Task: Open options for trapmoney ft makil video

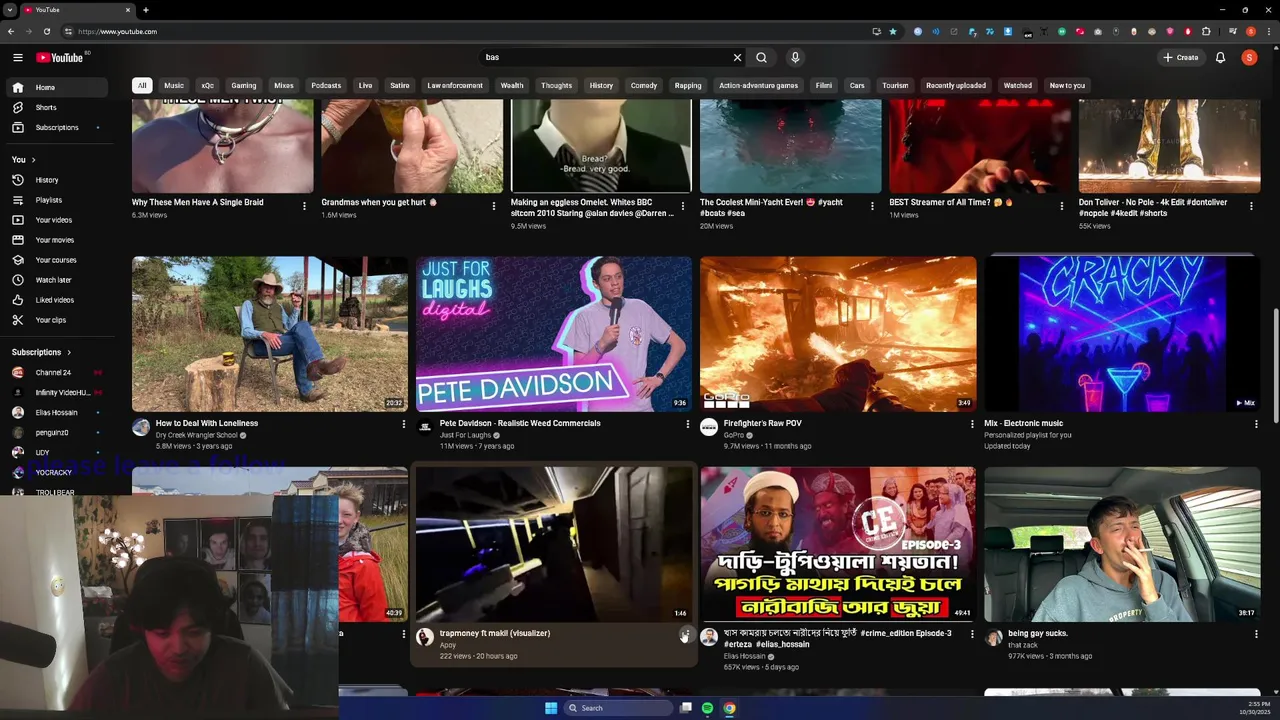Action: coord(686,634)
